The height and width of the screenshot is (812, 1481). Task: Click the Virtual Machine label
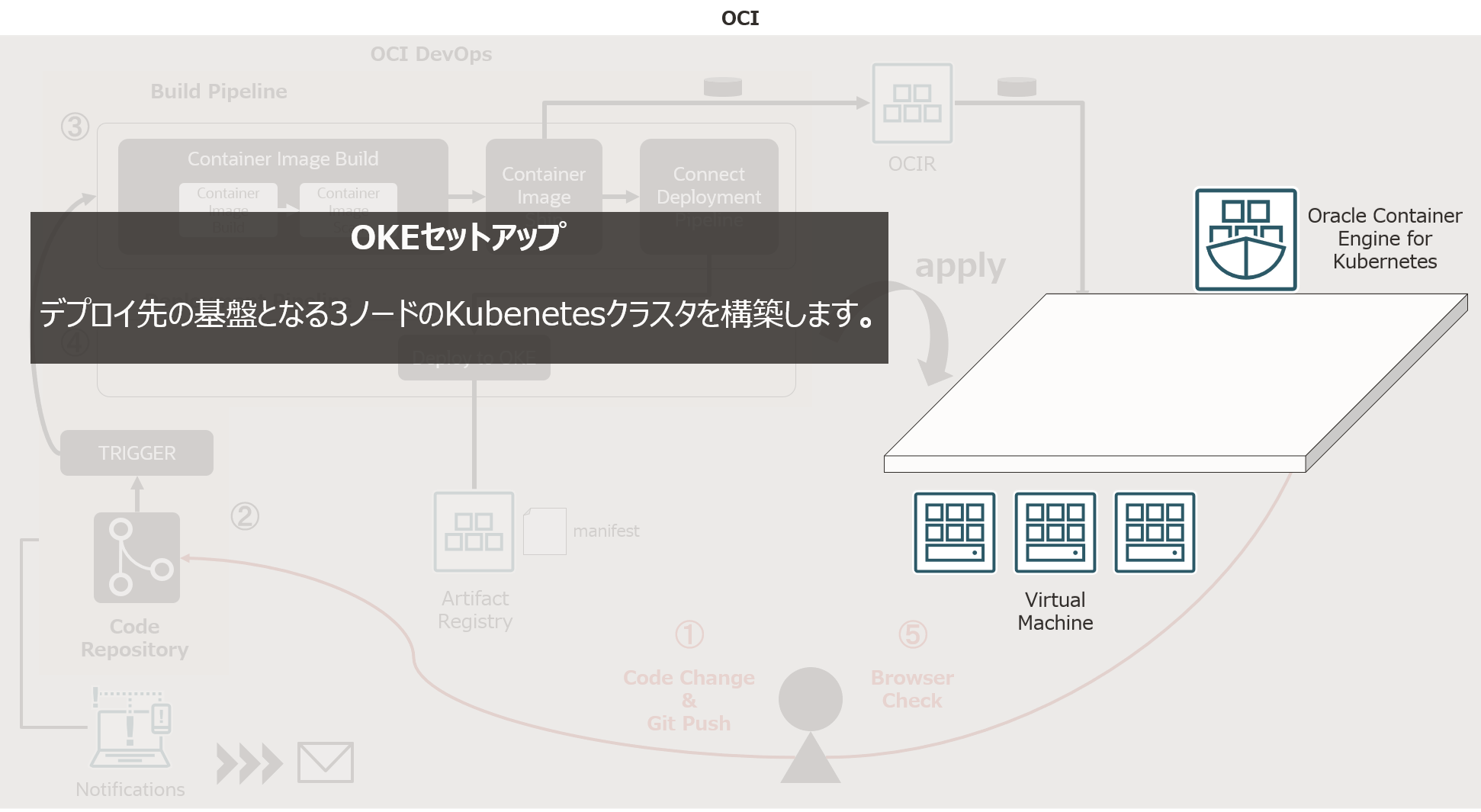pos(1055,611)
